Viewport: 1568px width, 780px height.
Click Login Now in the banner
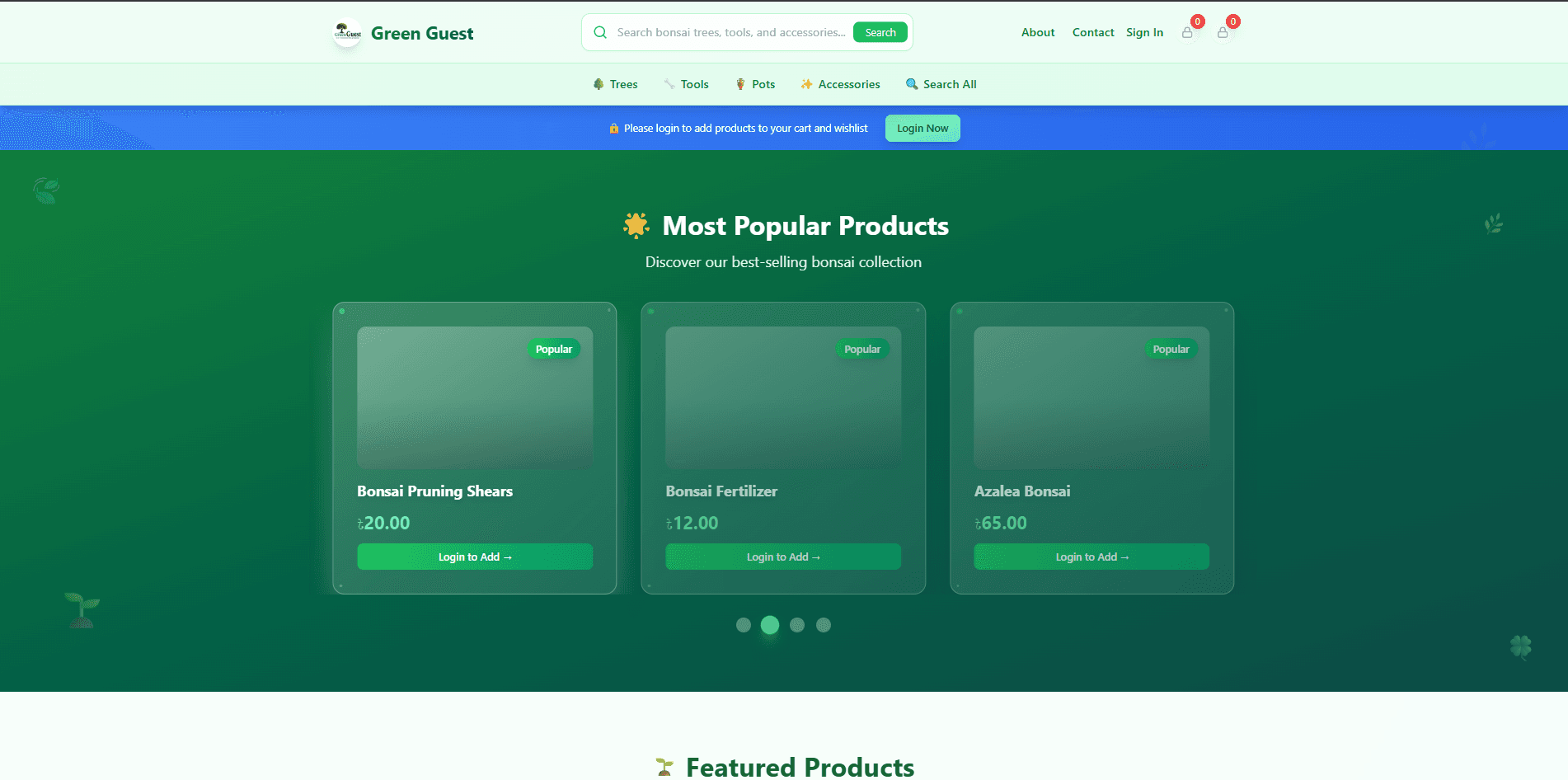coord(922,128)
